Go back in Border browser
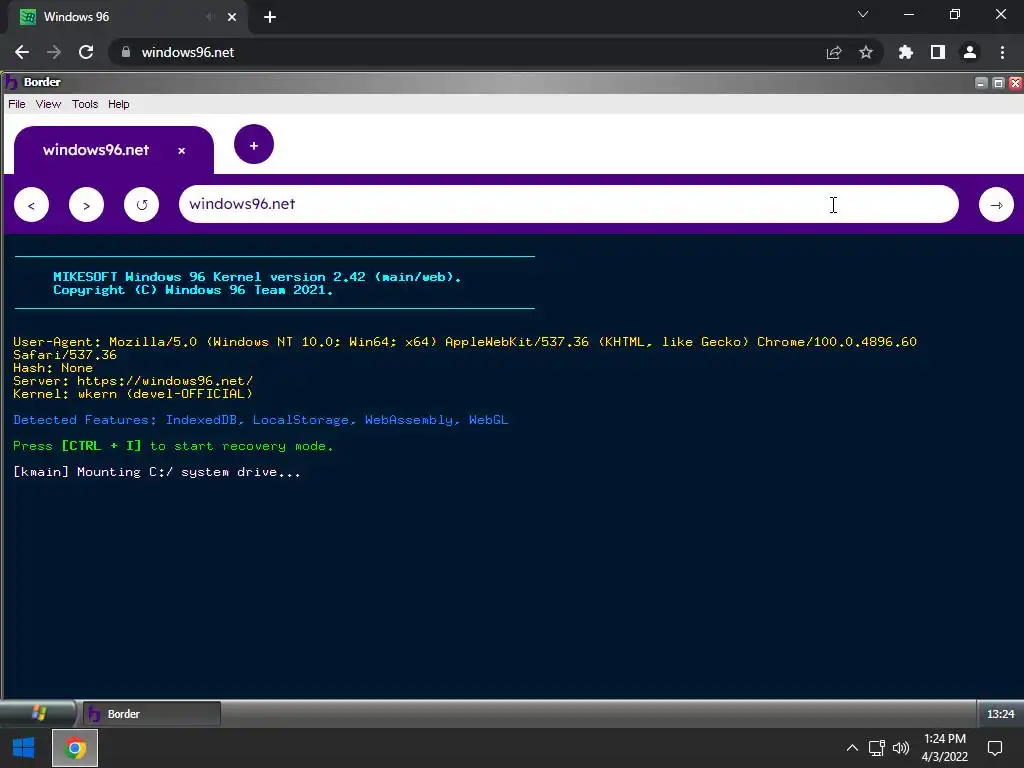Image resolution: width=1024 pixels, height=768 pixels. click(x=31, y=205)
